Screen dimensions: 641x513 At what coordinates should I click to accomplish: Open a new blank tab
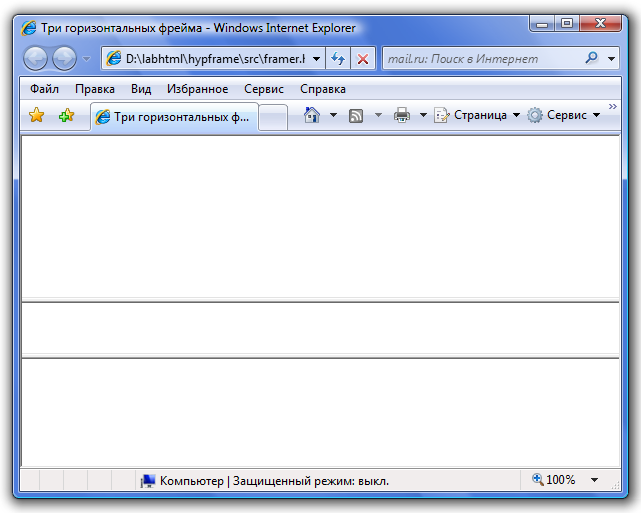pos(273,117)
